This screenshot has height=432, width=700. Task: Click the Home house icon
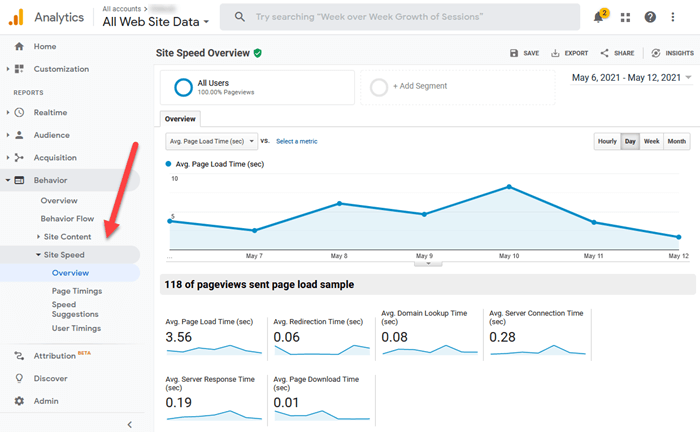click(x=19, y=46)
